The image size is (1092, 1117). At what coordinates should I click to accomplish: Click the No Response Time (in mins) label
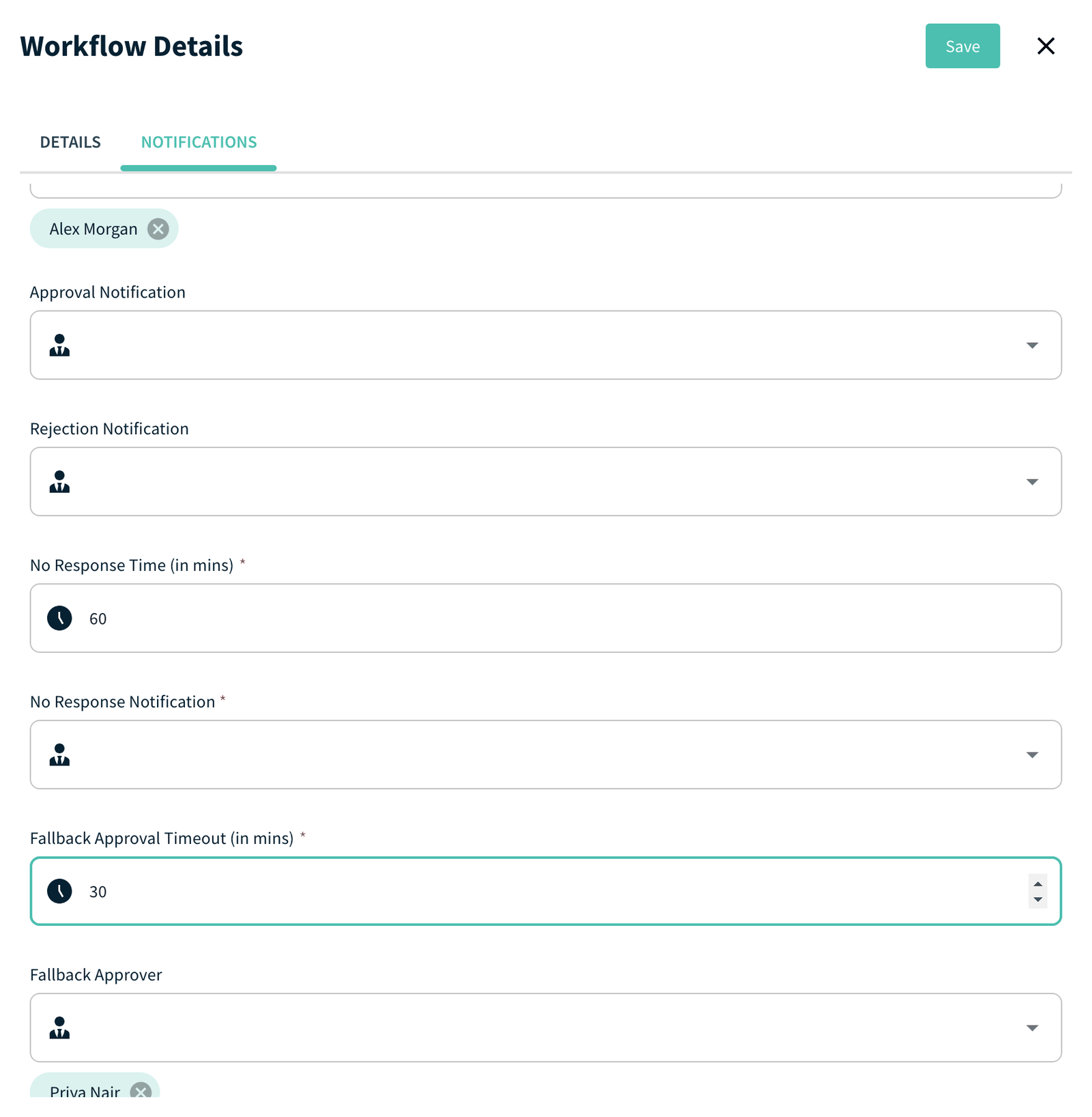click(x=132, y=565)
